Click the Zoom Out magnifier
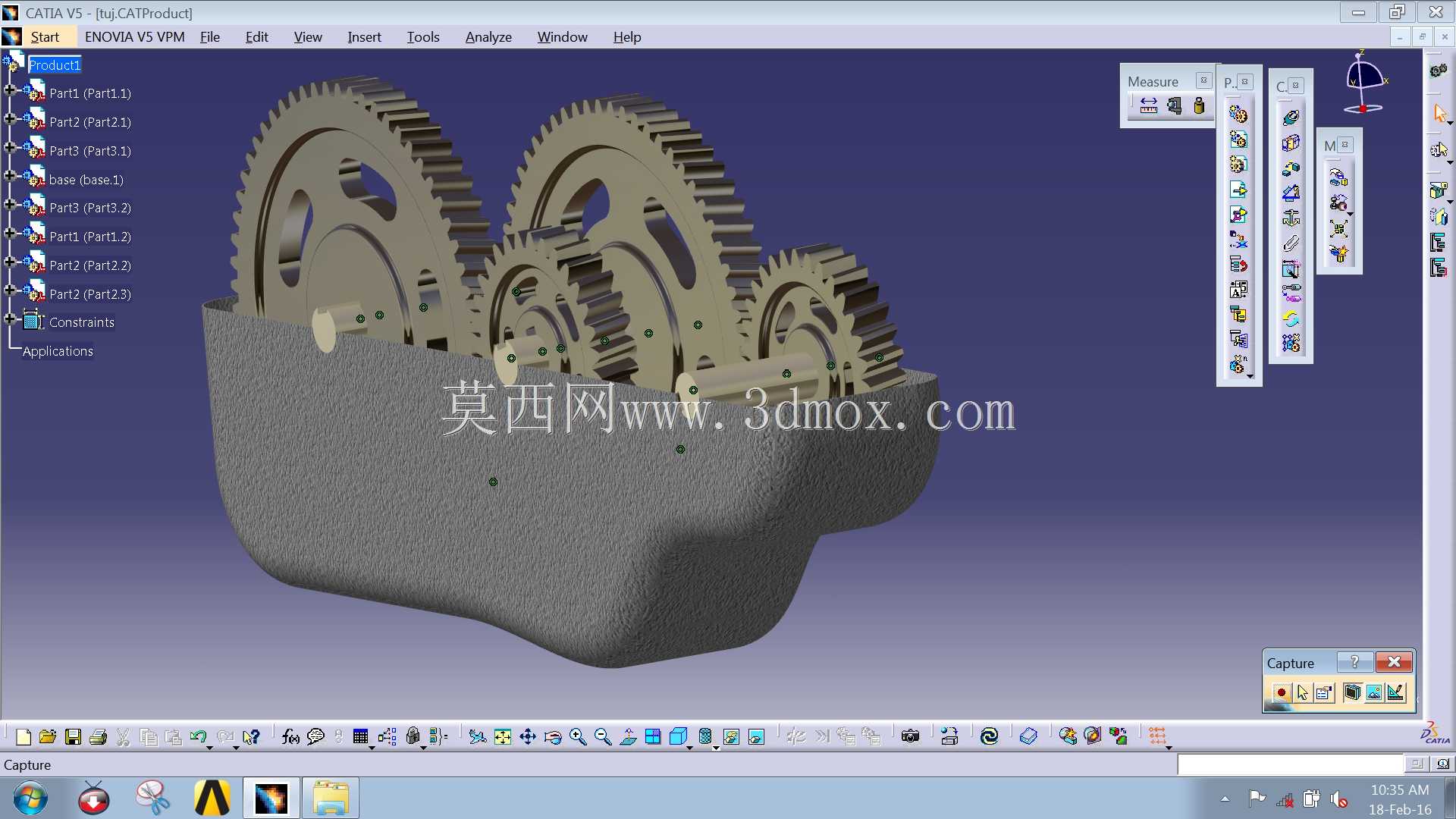The width and height of the screenshot is (1456, 819). point(603,736)
